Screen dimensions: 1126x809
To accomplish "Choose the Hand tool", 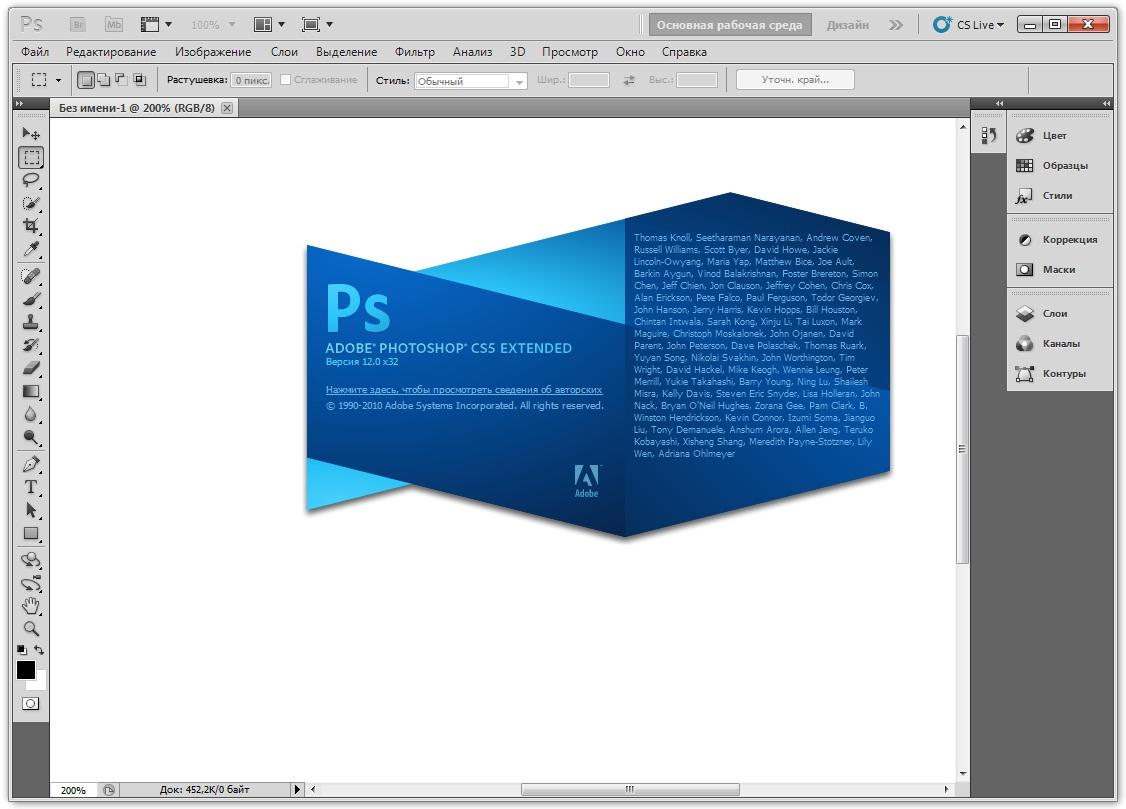I will [x=31, y=606].
